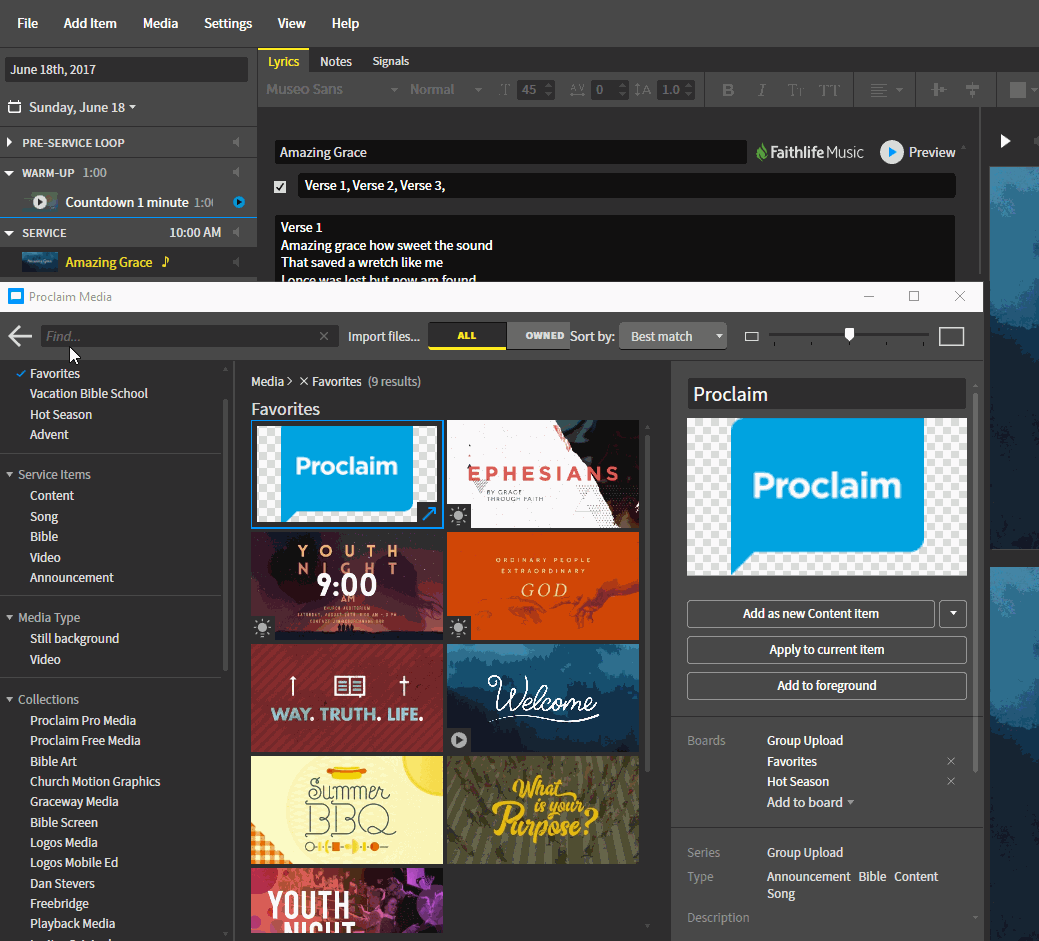
Task: Mute the Service section
Action: pos(236,232)
